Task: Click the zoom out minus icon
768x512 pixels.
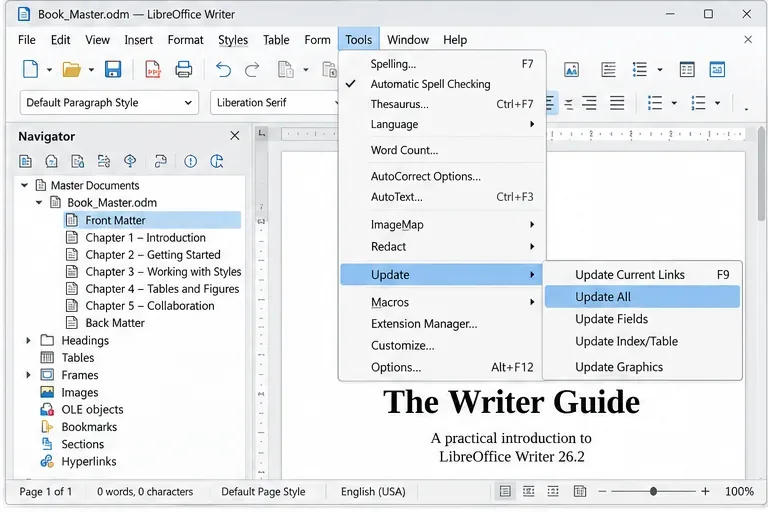Action: pyautogui.click(x=602, y=491)
